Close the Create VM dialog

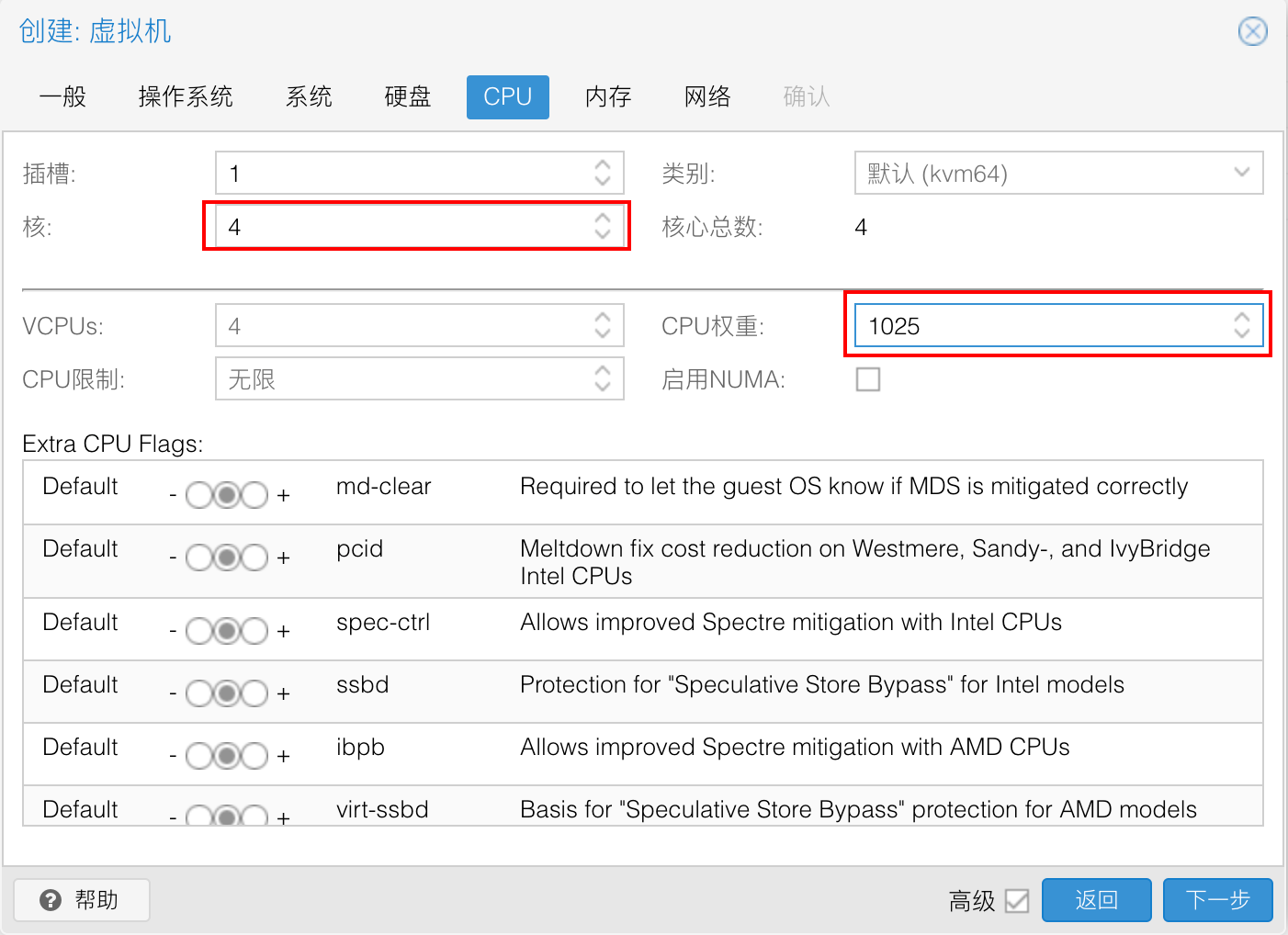click(x=1252, y=31)
